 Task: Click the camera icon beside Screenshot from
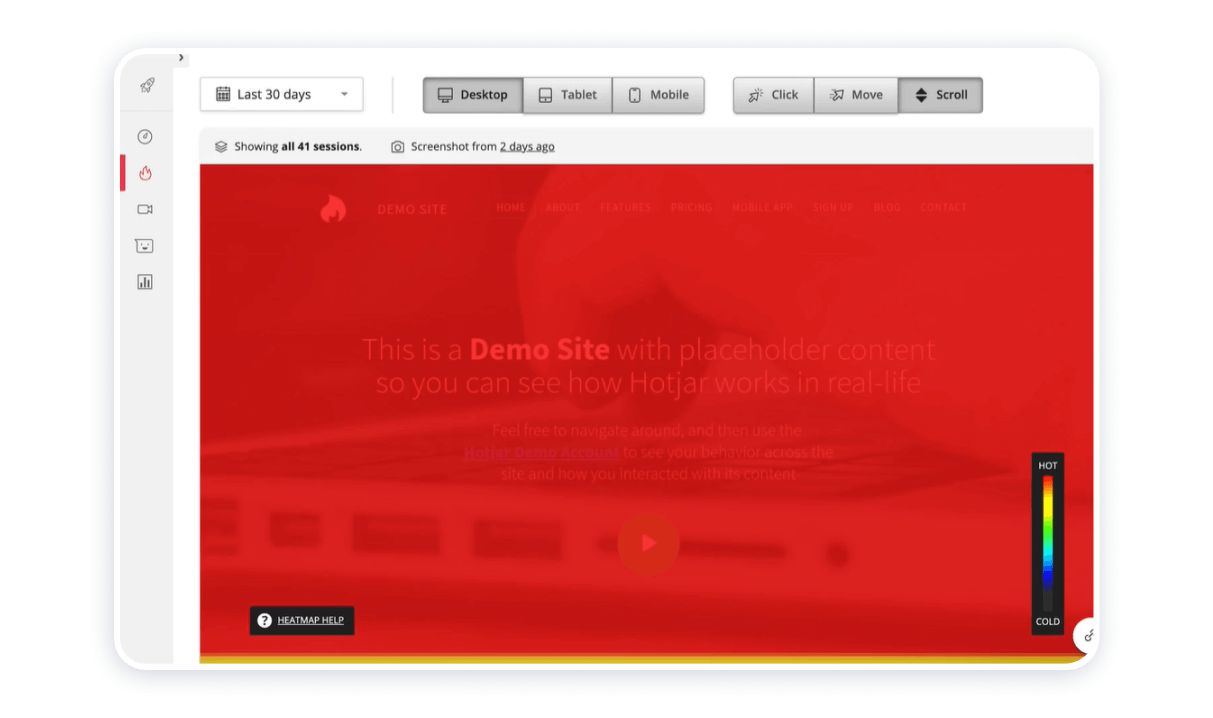coord(397,146)
